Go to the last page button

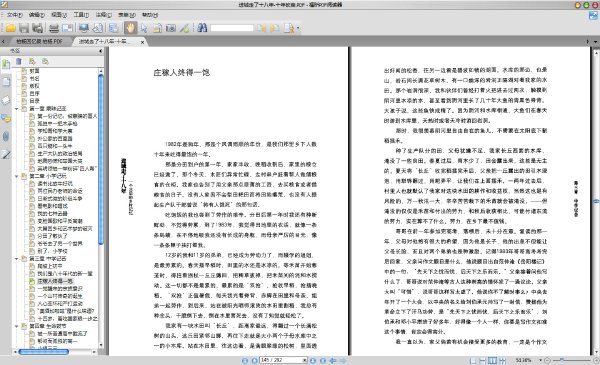323,360
